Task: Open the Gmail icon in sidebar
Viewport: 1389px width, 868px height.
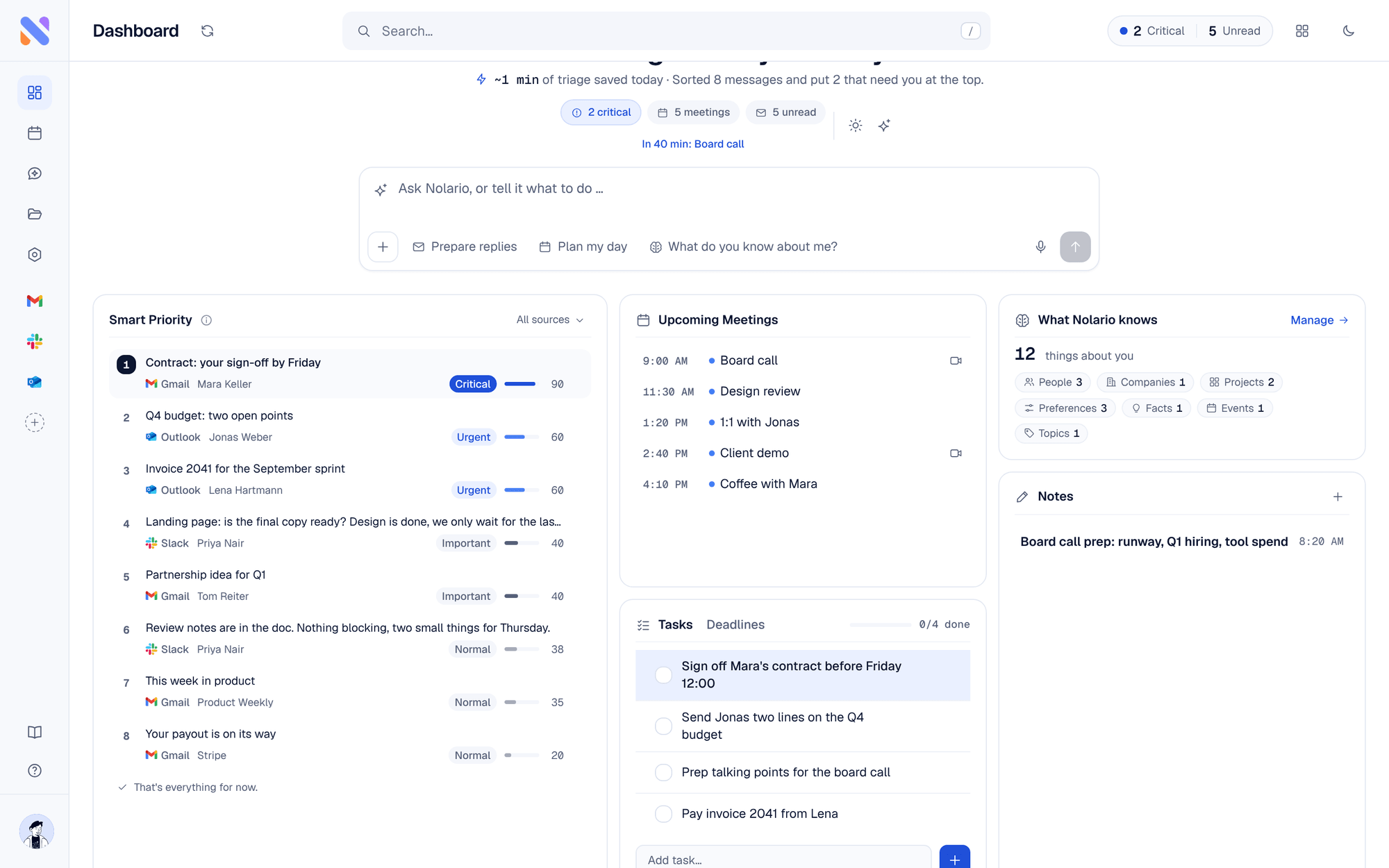Action: coord(35,301)
